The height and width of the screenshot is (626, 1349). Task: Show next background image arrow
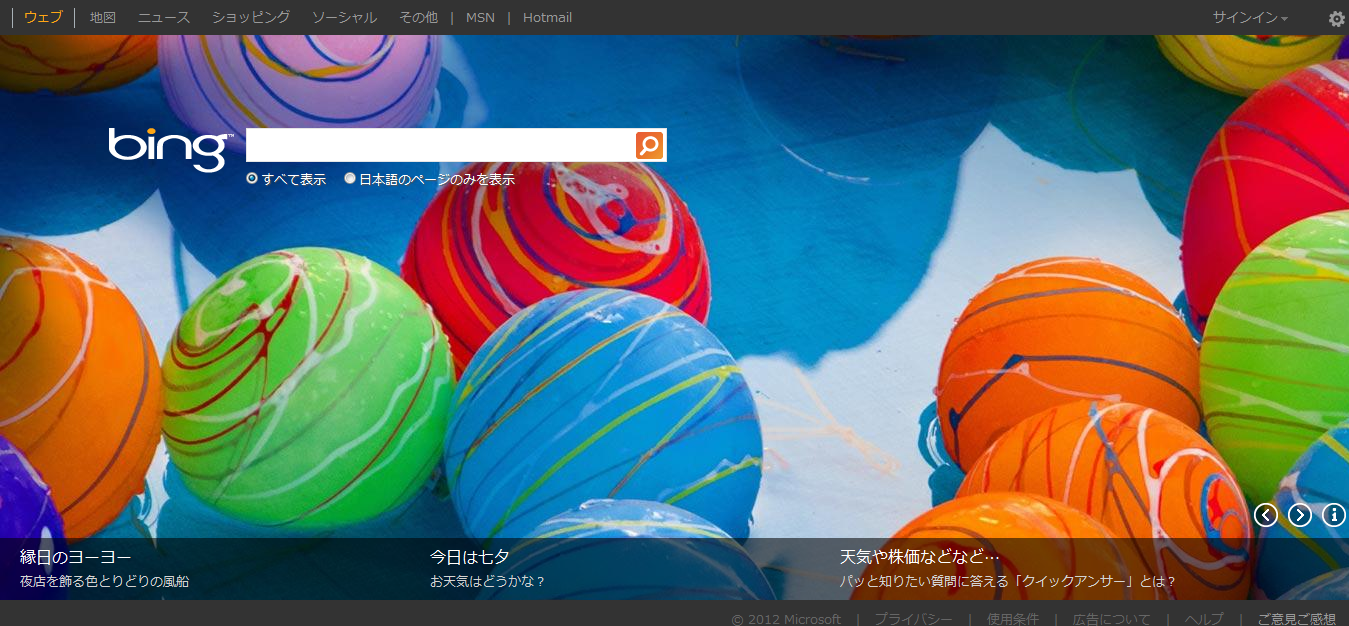pos(1299,515)
